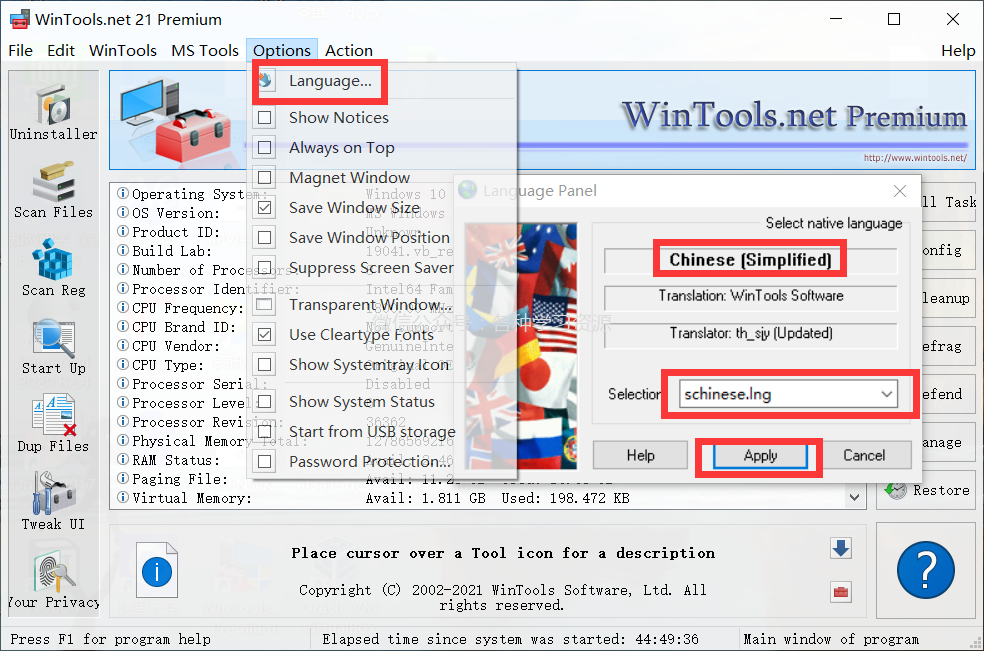Image resolution: width=984 pixels, height=651 pixels.
Task: Click Cancel in the Language Panel
Action: (x=864, y=455)
